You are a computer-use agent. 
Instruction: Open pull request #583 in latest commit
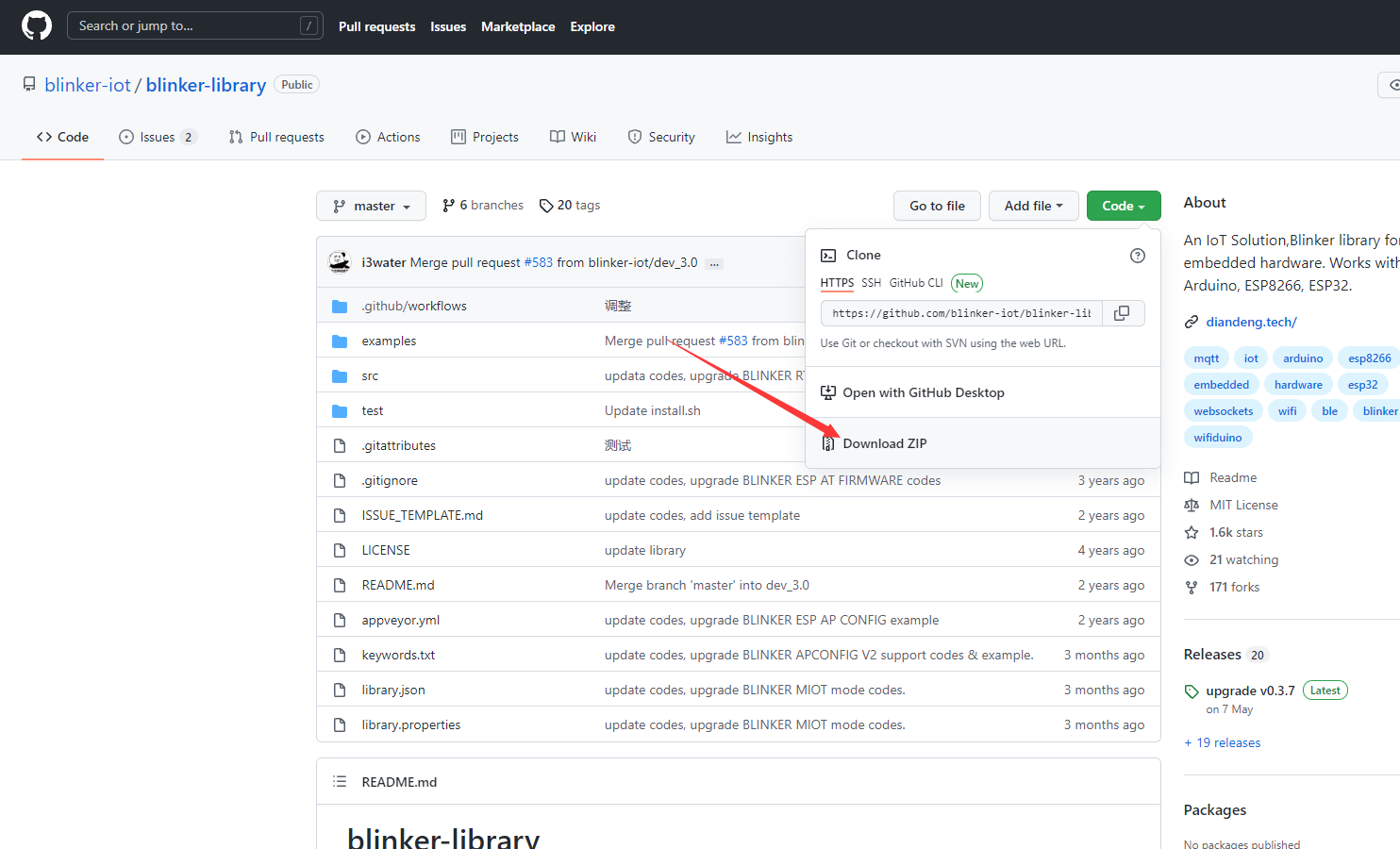pos(539,263)
